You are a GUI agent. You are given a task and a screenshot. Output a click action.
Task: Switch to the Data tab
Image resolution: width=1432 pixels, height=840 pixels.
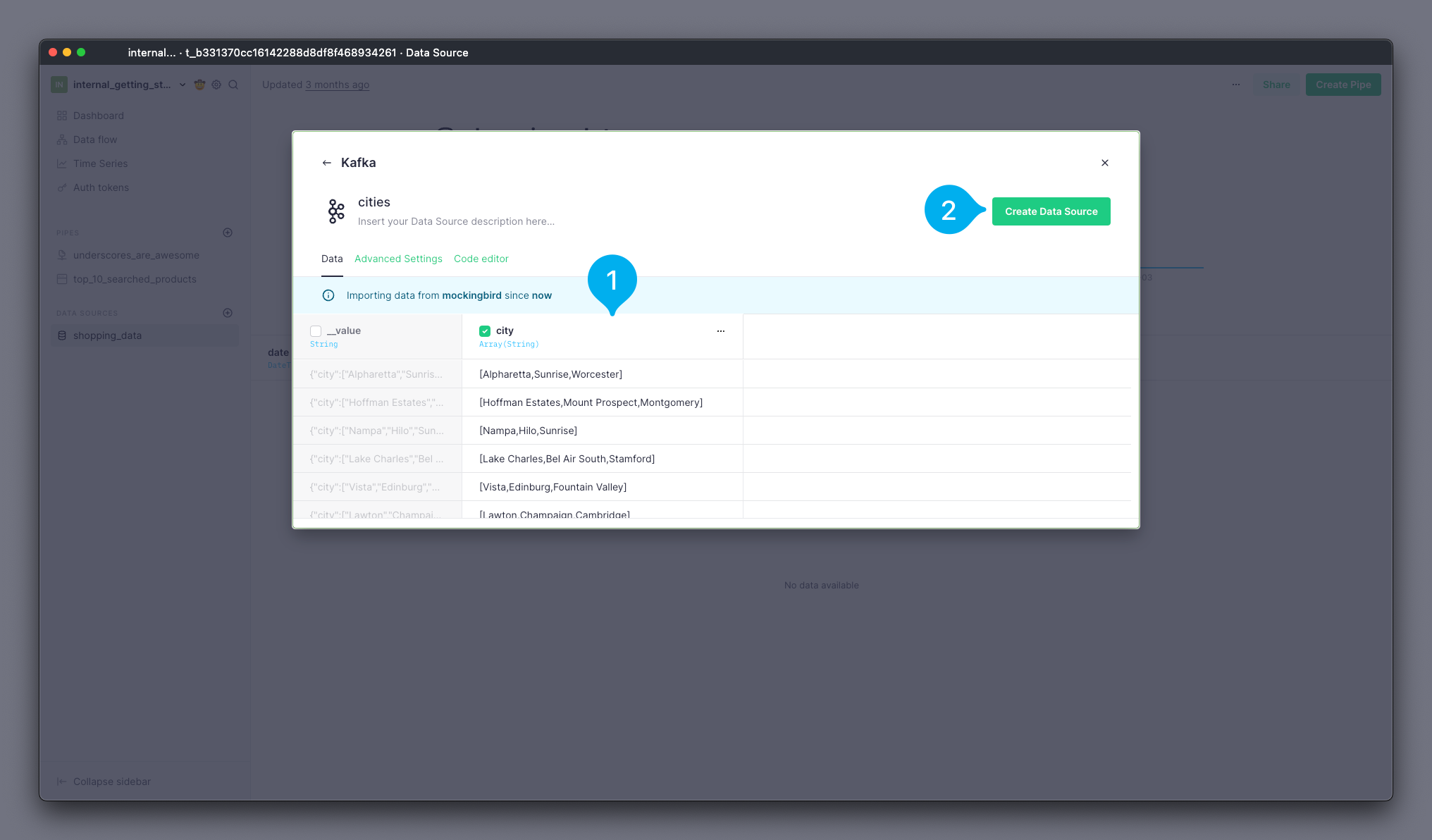pos(332,259)
